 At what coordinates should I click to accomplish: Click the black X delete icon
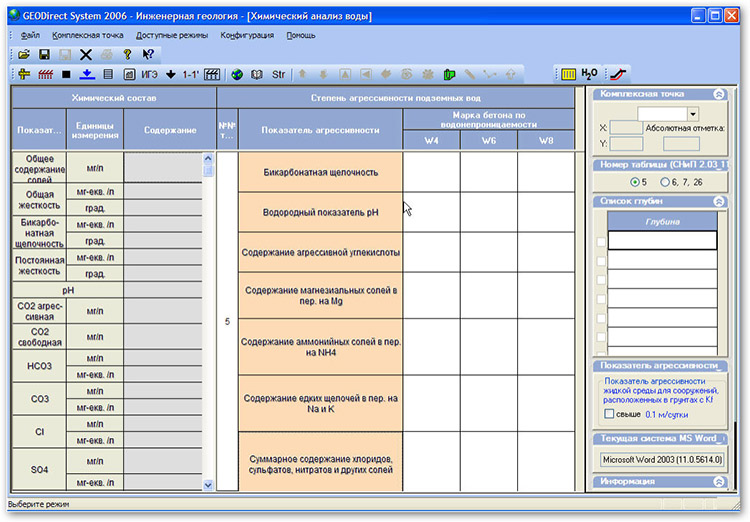click(86, 54)
